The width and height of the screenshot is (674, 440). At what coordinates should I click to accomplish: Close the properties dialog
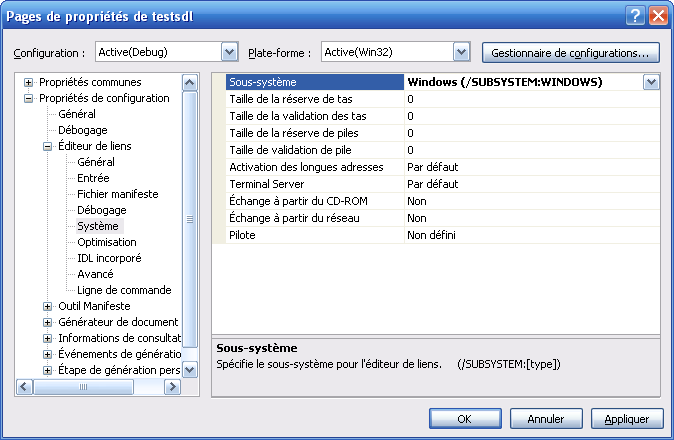click(x=658, y=16)
